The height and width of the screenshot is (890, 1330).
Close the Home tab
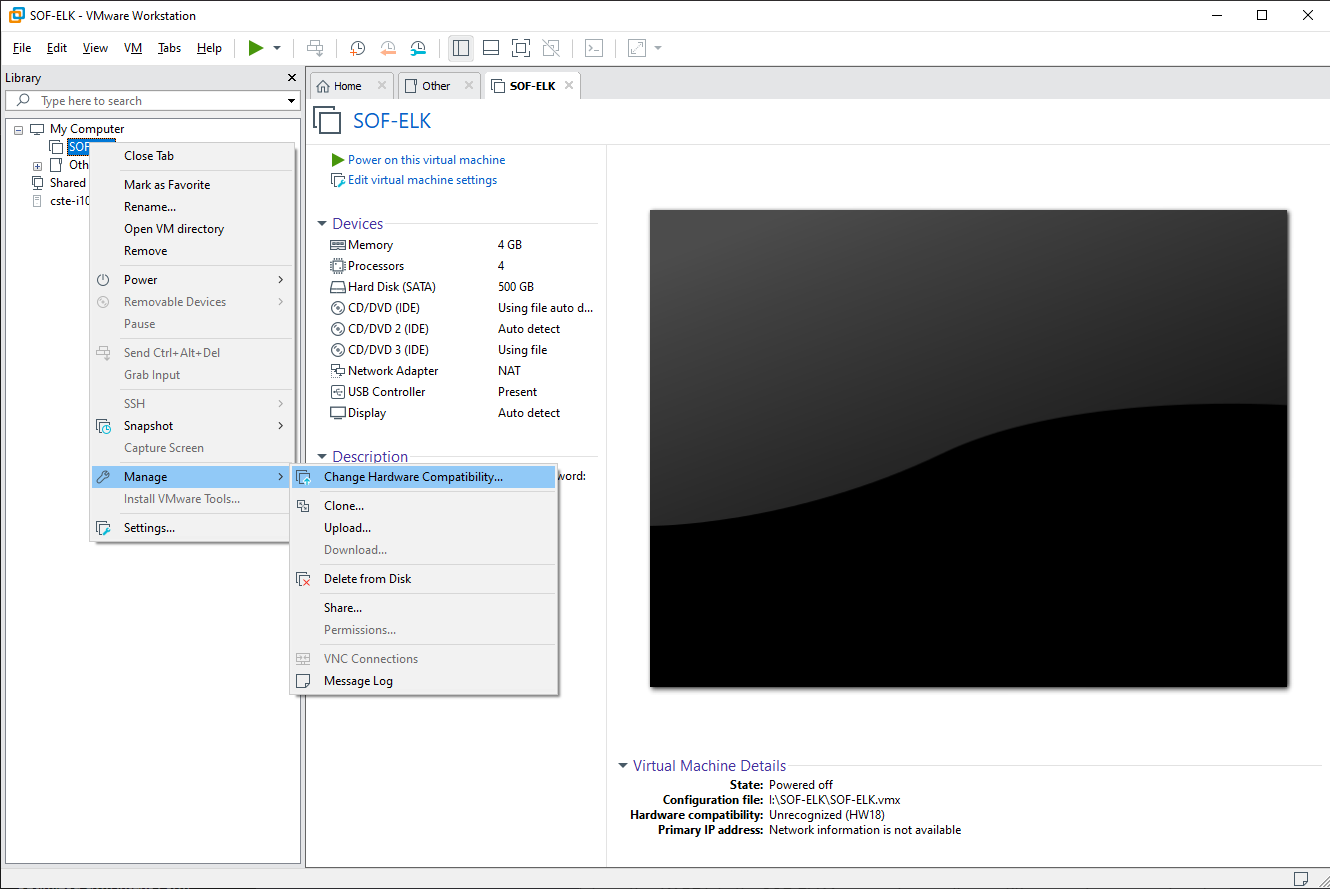point(381,86)
